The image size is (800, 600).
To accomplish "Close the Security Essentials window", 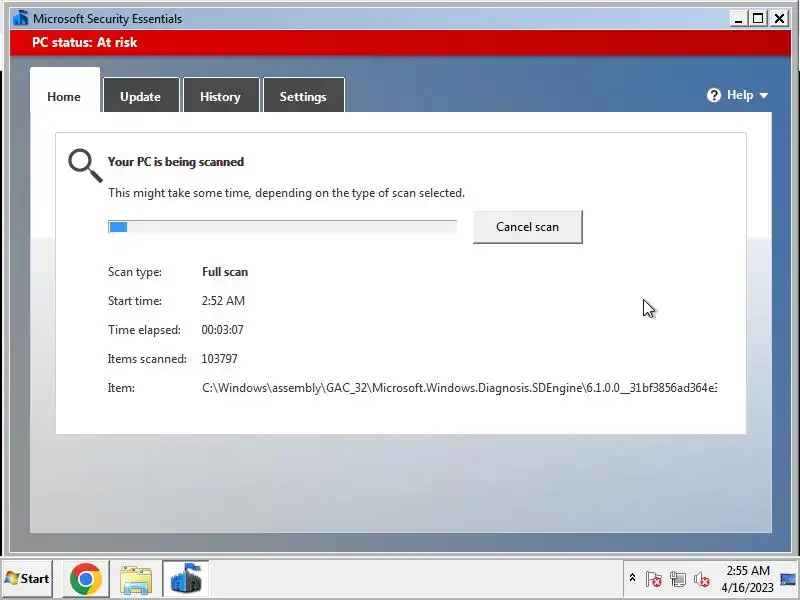I will click(x=779, y=19).
